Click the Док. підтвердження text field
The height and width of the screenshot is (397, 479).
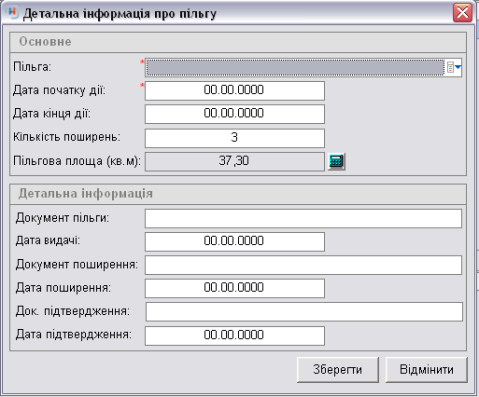[x=304, y=312]
